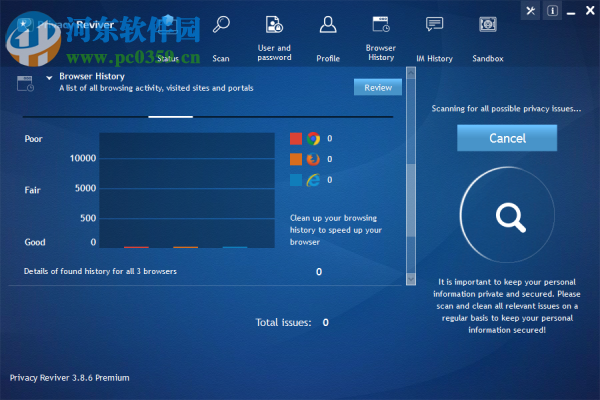Click the orange Firefox legend swatch

pyautogui.click(x=296, y=159)
